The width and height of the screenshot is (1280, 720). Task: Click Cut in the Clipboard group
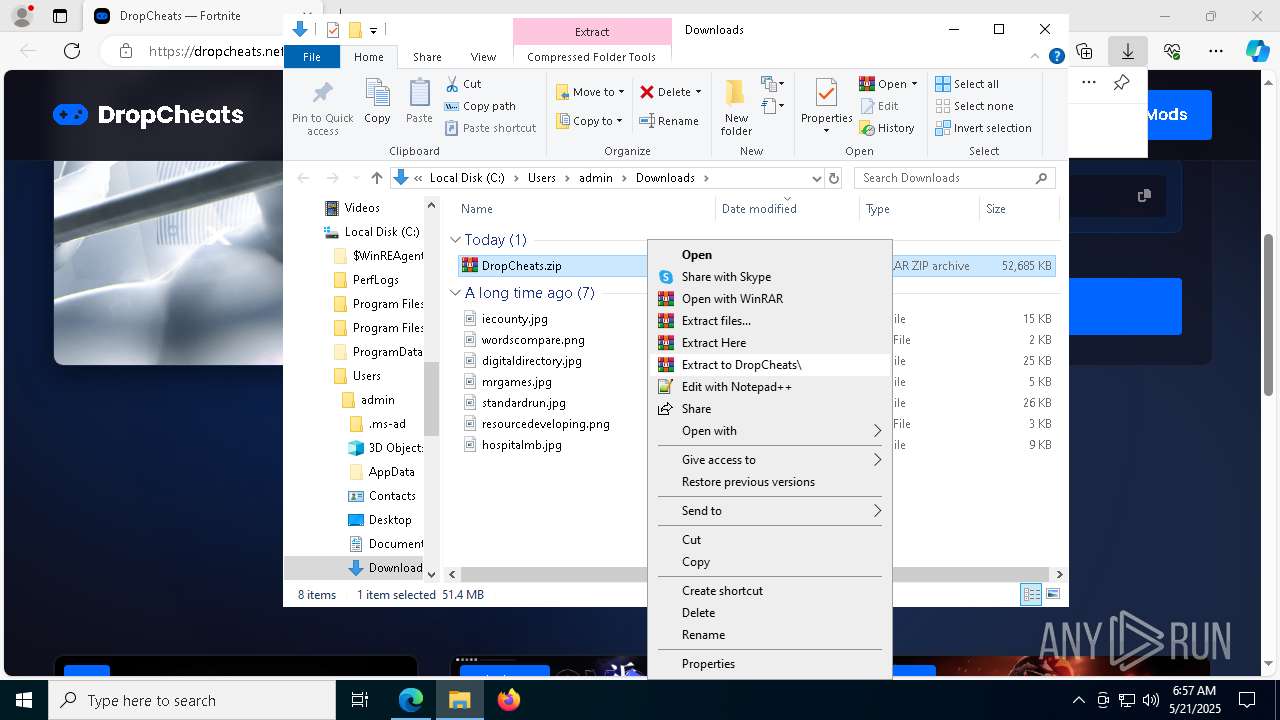(x=463, y=84)
